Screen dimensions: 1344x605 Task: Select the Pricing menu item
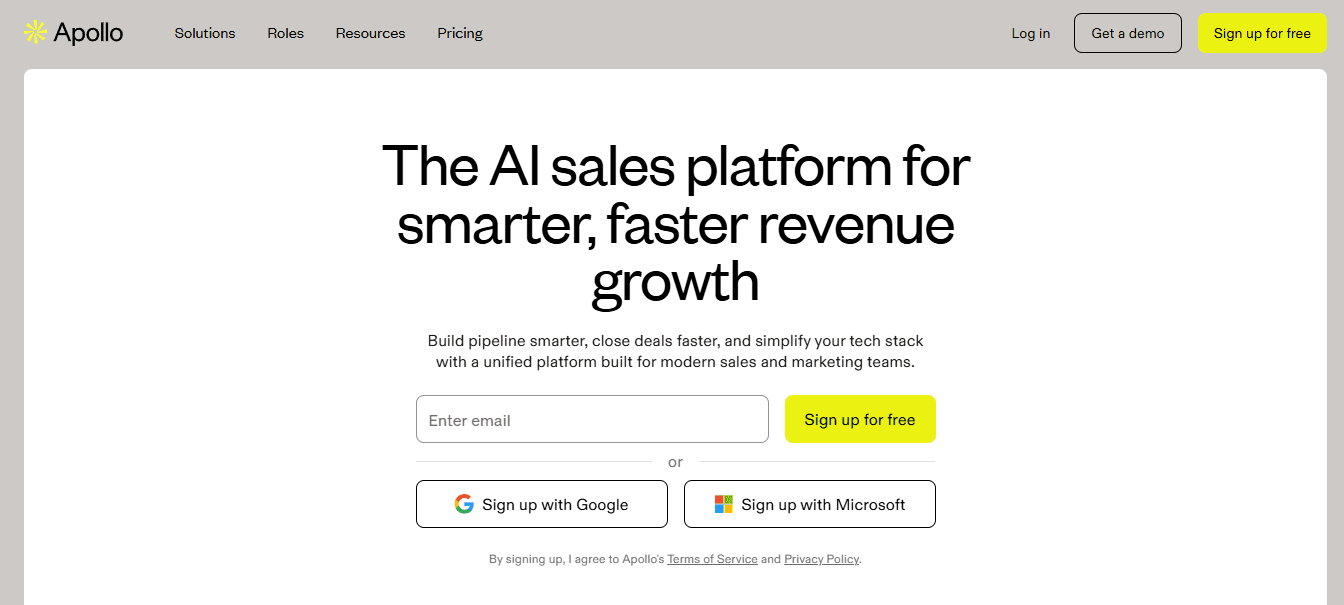coord(459,33)
